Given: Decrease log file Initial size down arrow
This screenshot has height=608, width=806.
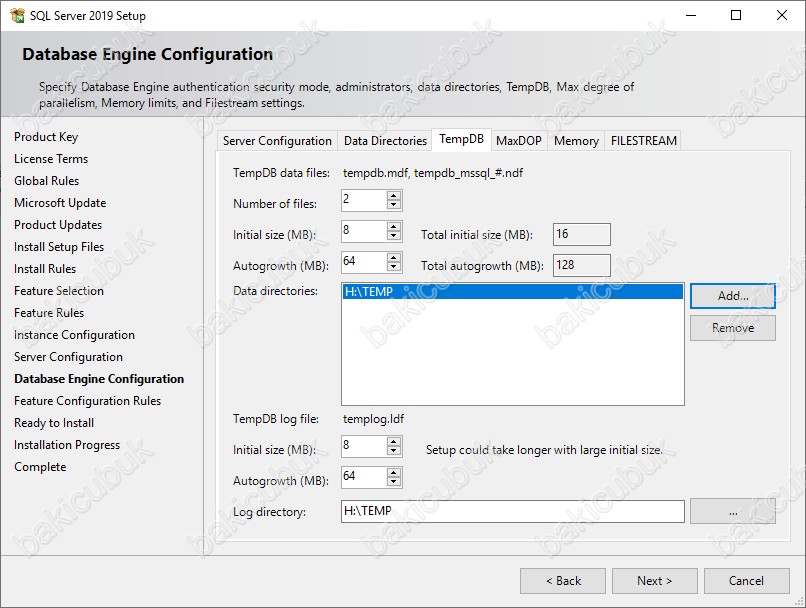Looking at the screenshot, I should coord(394,450).
